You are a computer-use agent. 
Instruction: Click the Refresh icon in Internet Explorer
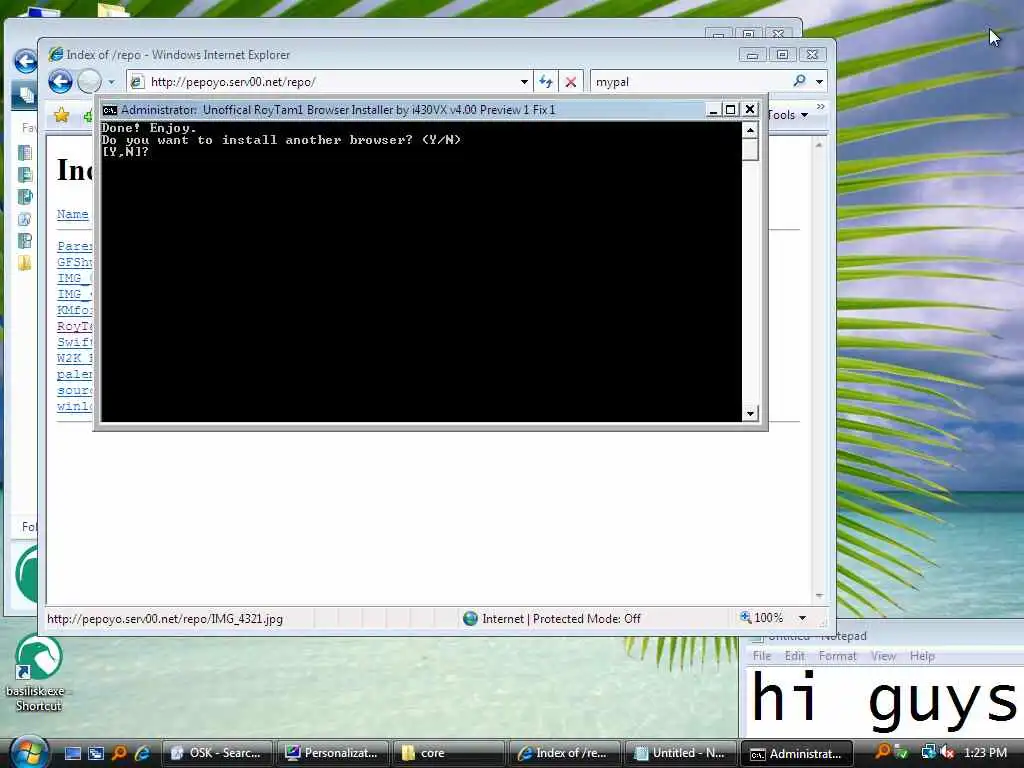pos(545,82)
